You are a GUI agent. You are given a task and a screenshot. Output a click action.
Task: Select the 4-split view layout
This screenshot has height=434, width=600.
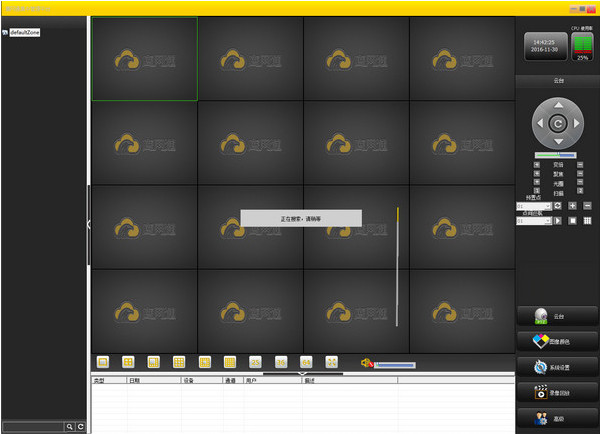[x=128, y=361]
